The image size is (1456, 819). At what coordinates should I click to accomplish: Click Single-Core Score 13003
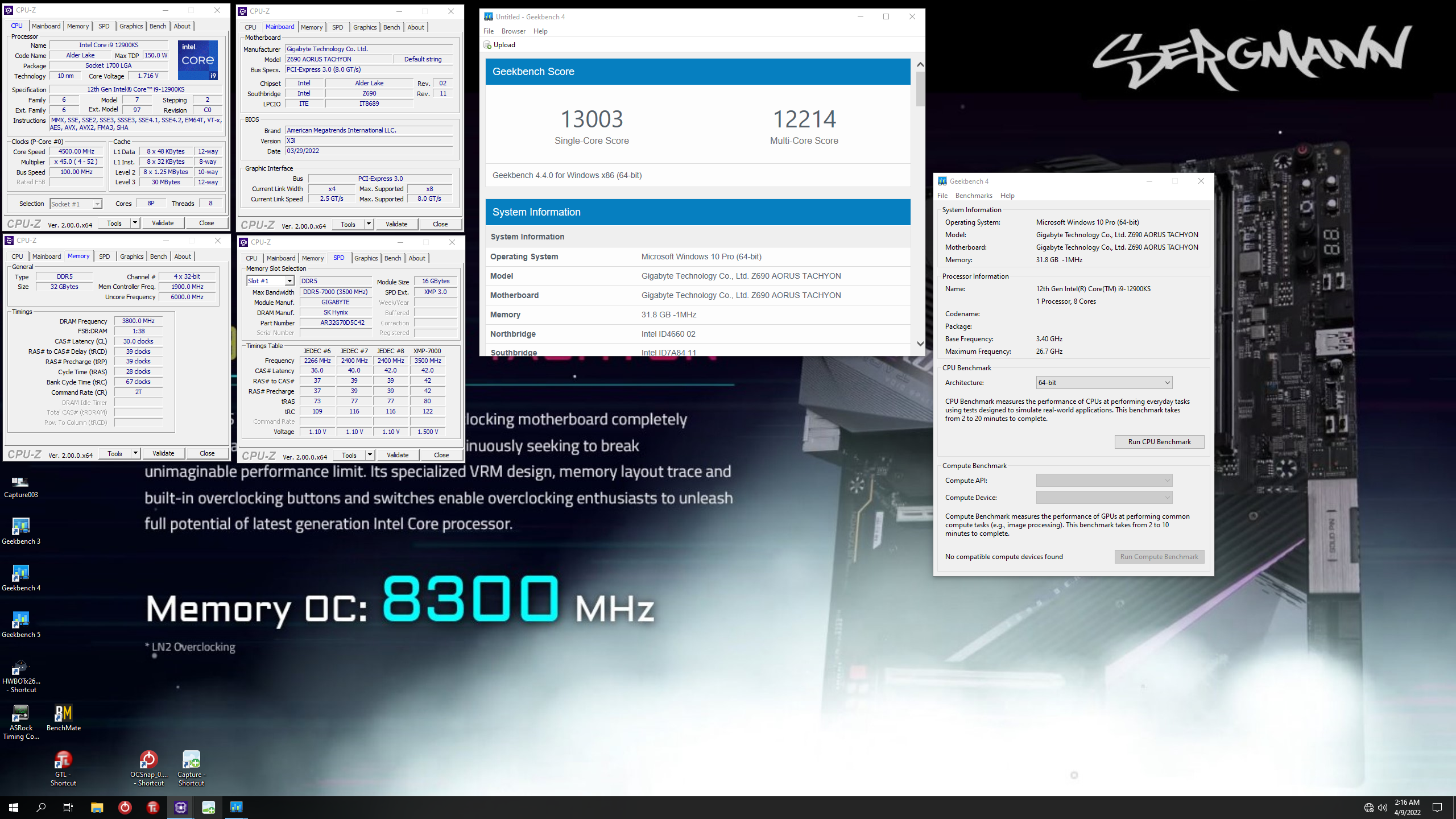591,119
